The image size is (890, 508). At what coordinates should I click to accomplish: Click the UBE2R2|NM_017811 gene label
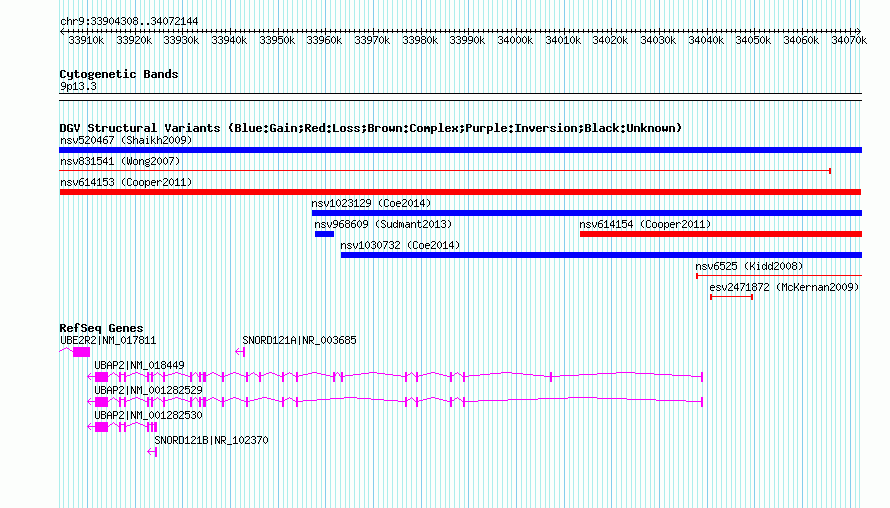108,341
